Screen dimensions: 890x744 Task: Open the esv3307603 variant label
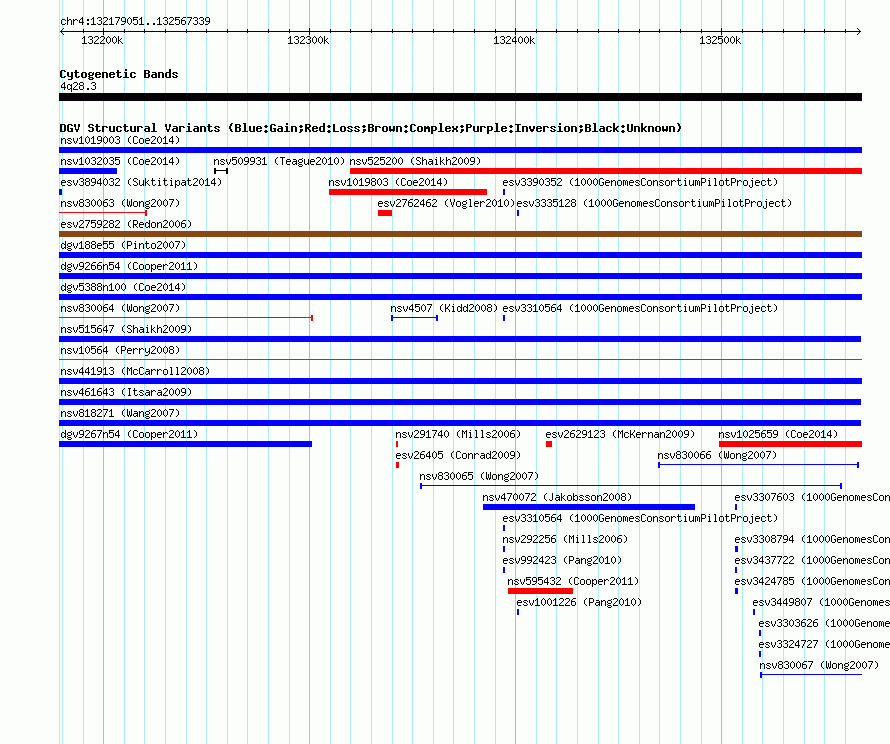coord(812,497)
